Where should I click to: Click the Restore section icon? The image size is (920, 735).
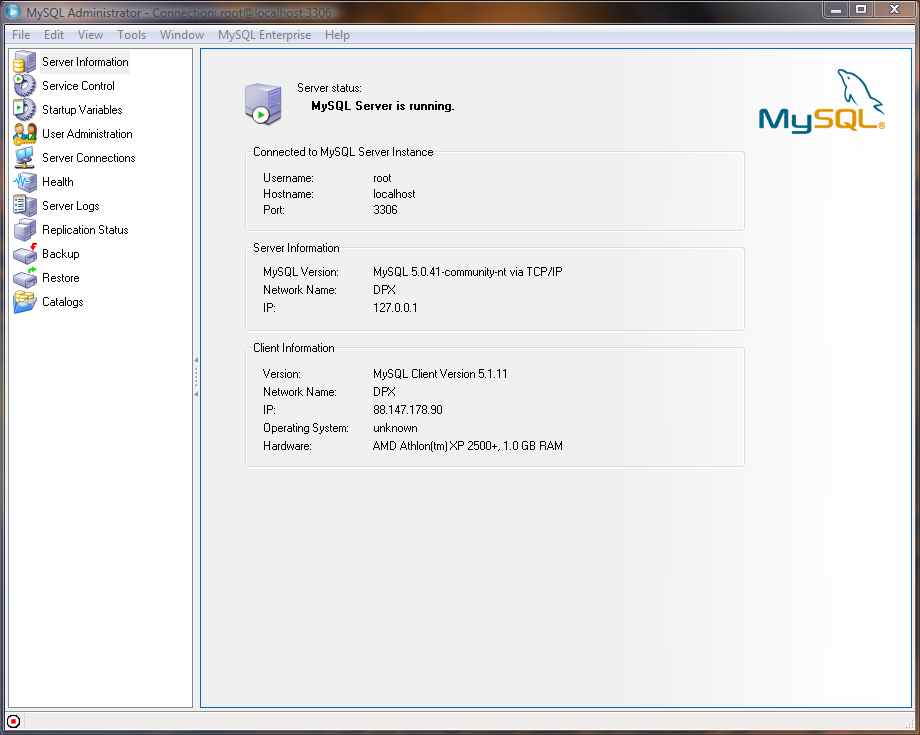coord(25,278)
